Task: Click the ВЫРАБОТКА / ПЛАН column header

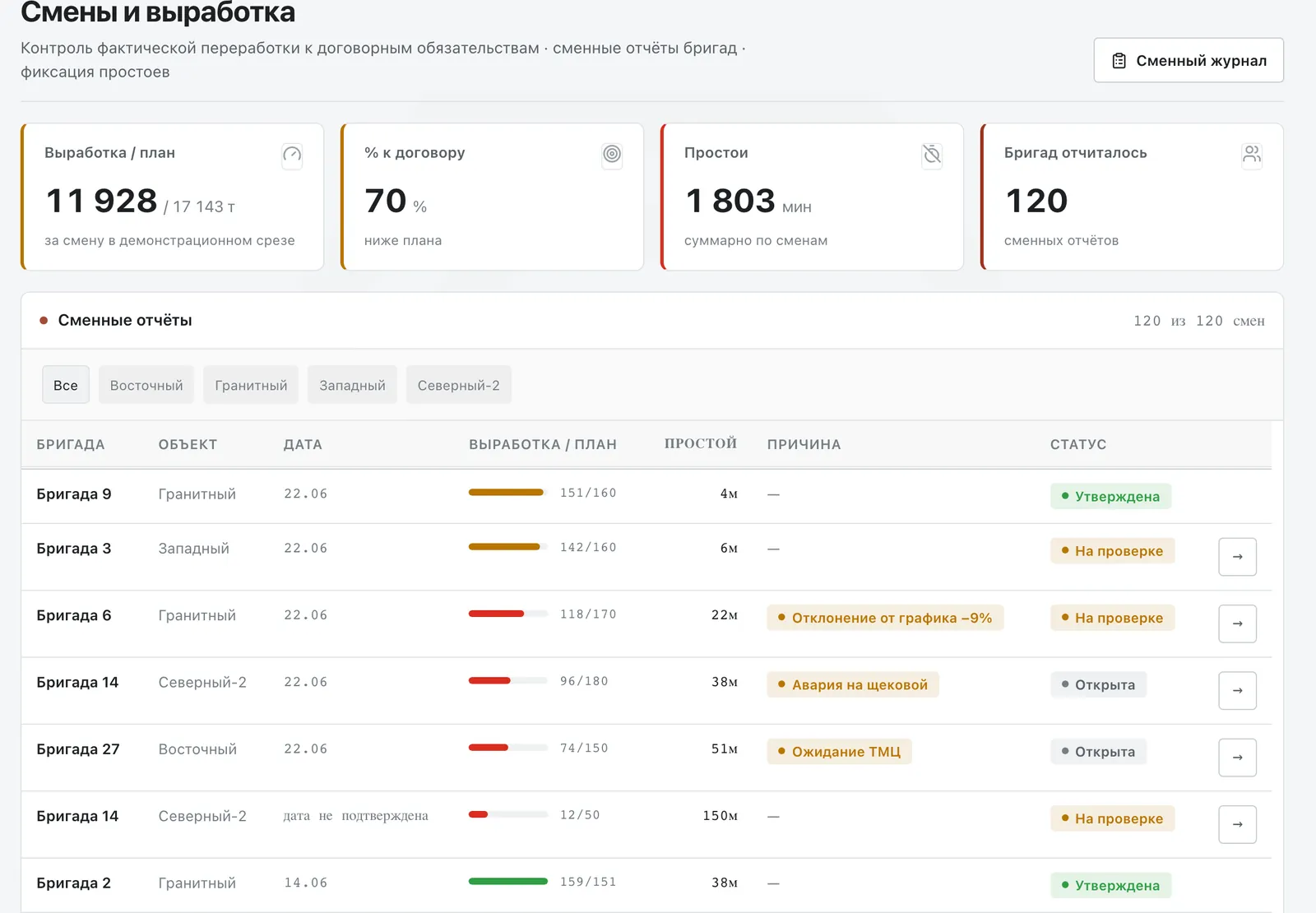Action: pos(543,444)
